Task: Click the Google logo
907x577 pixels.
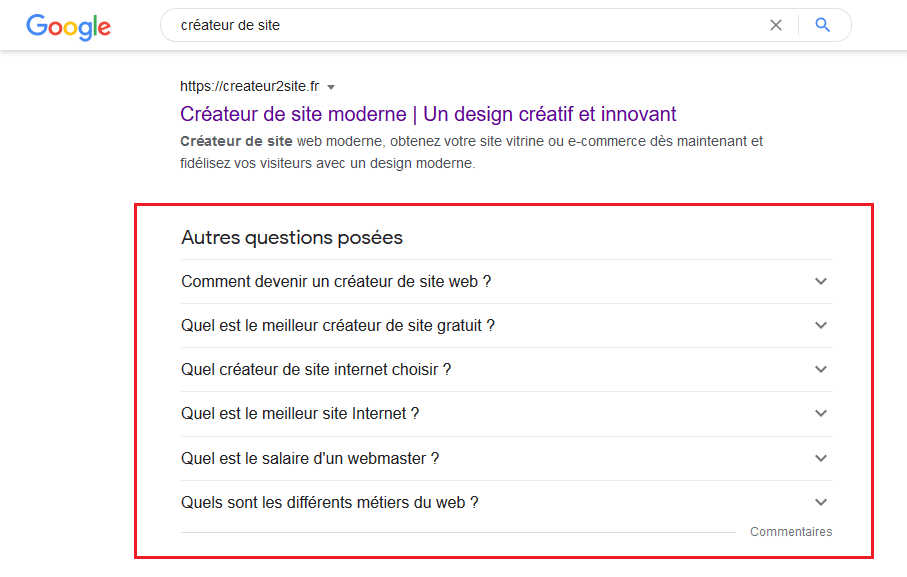Action: (68, 27)
